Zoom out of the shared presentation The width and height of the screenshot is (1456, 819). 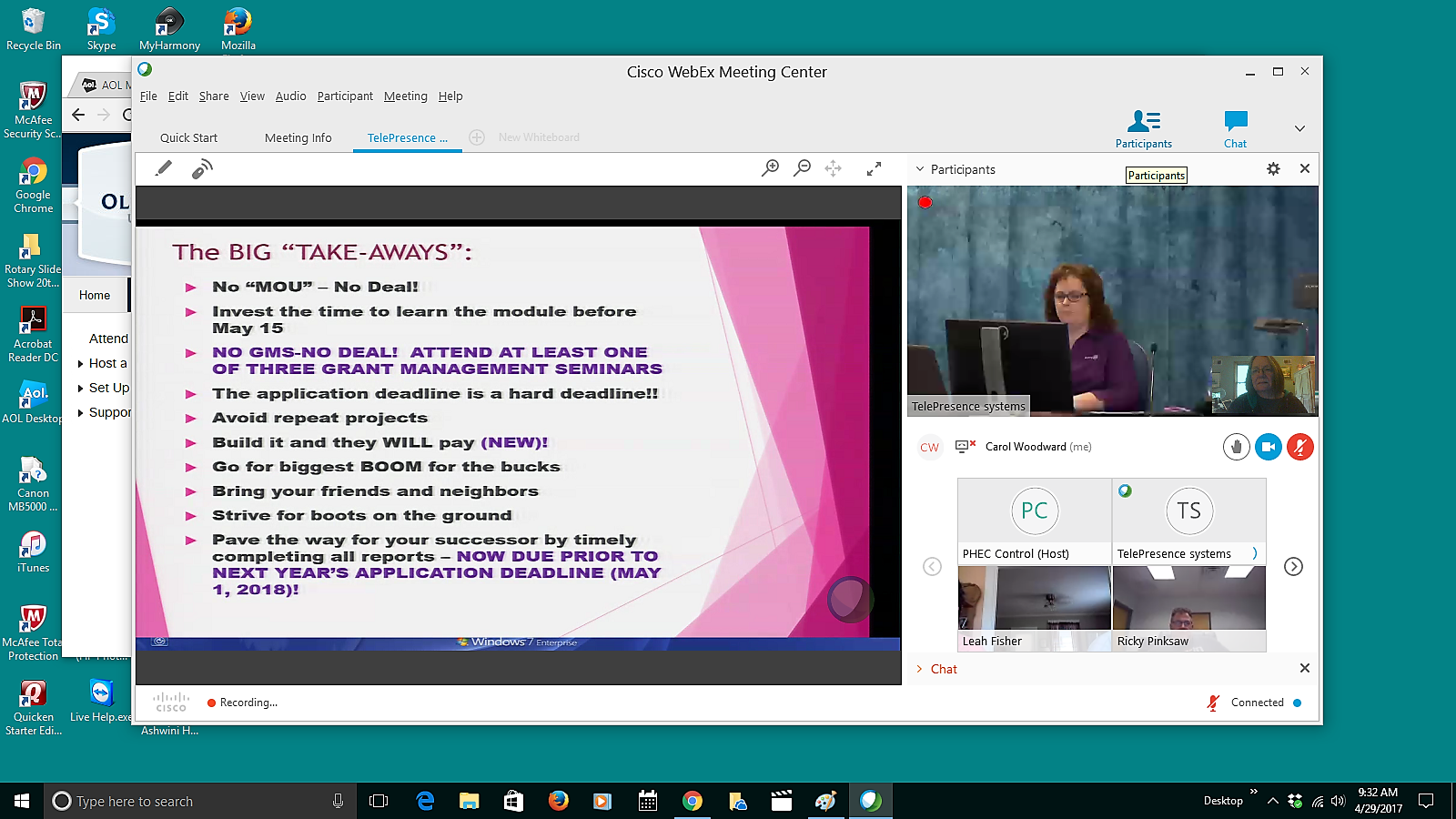point(802,168)
